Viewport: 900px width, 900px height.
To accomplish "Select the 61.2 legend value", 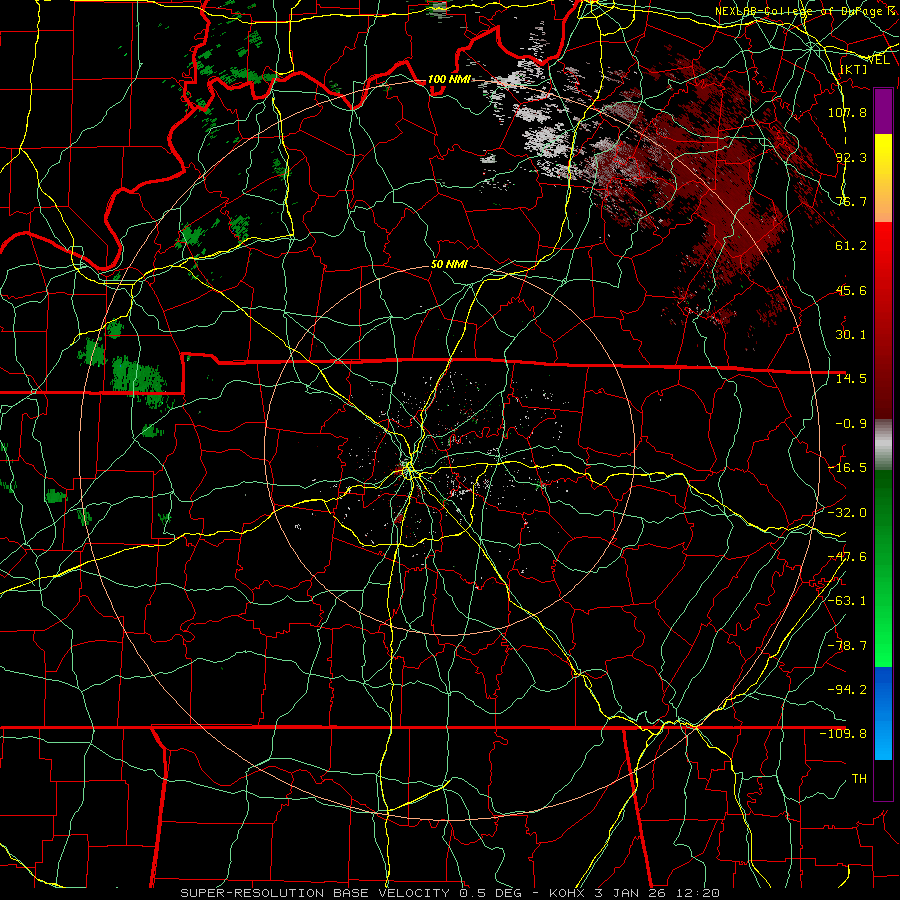I will point(851,246).
